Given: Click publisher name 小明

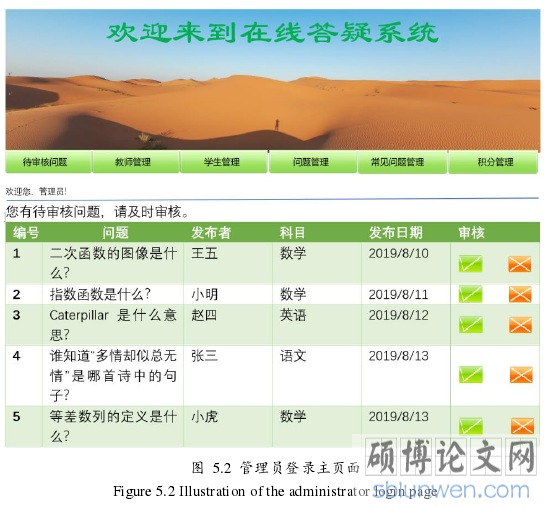Looking at the screenshot, I should pos(204,294).
